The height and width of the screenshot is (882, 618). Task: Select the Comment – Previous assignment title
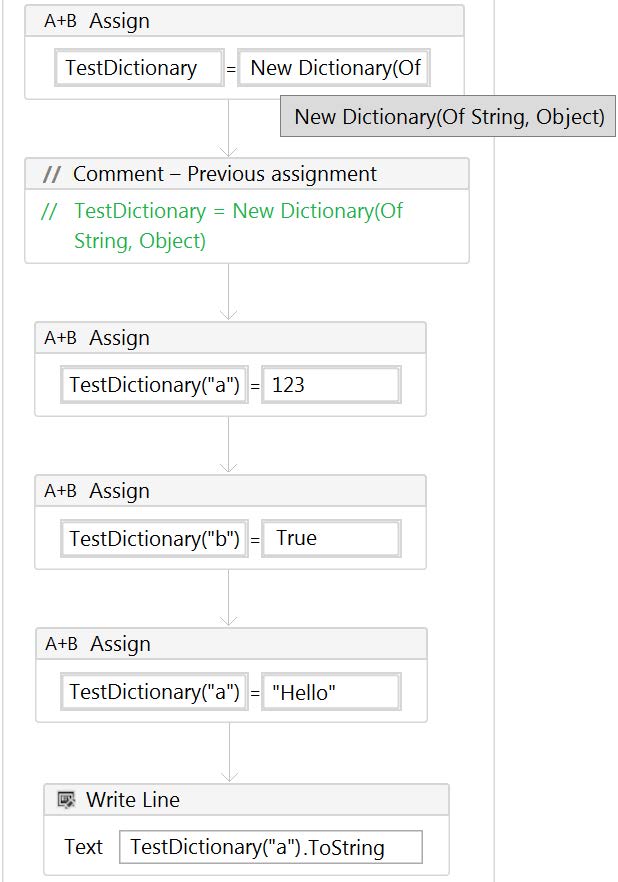tap(224, 174)
